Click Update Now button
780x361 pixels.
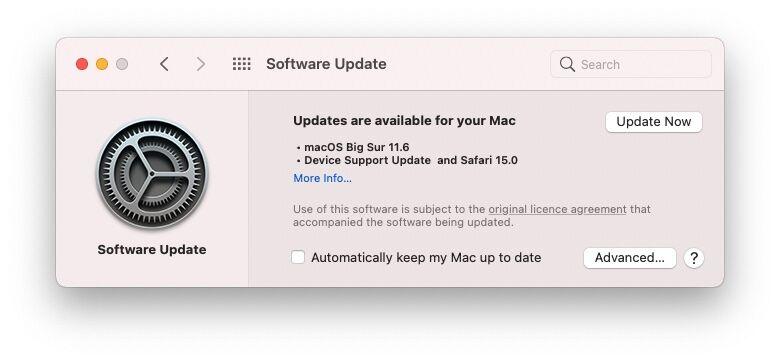pos(654,122)
